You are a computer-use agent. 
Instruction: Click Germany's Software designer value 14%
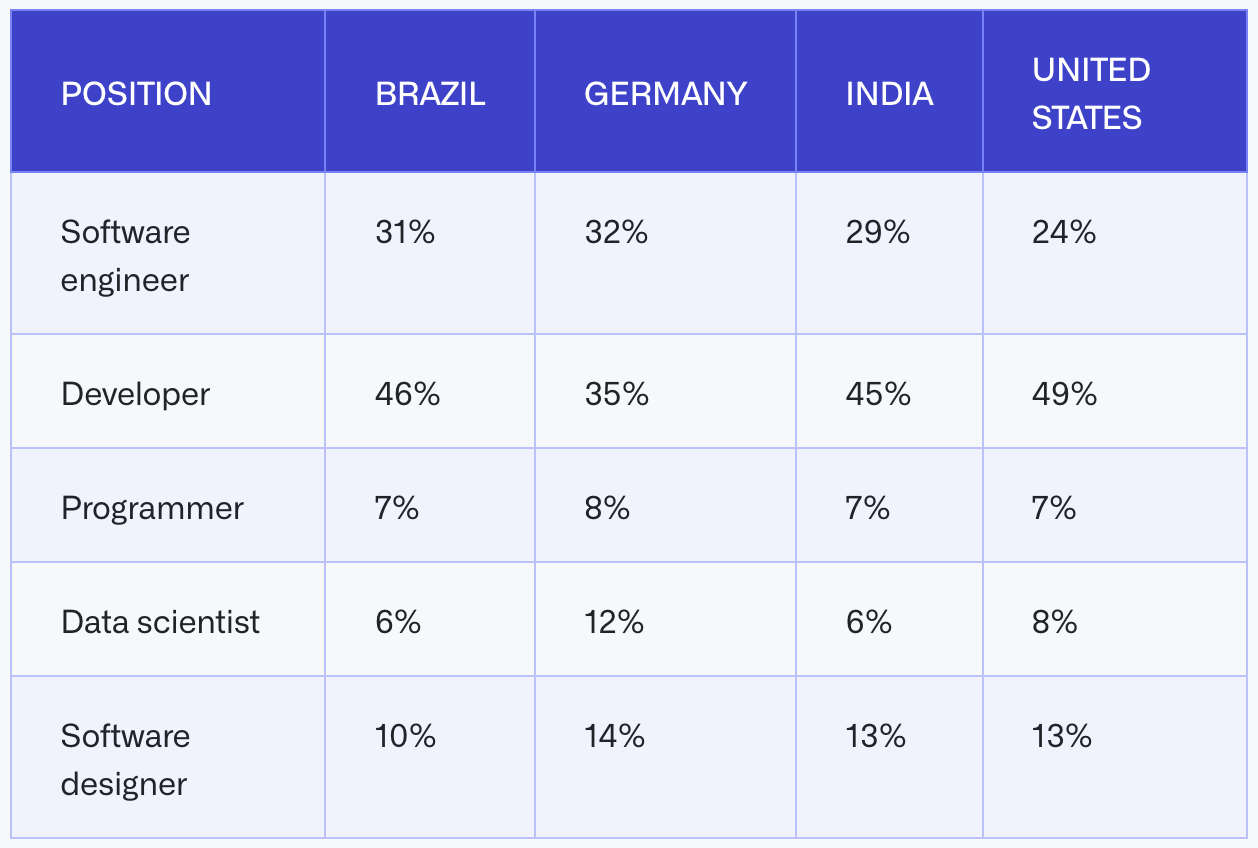(615, 737)
